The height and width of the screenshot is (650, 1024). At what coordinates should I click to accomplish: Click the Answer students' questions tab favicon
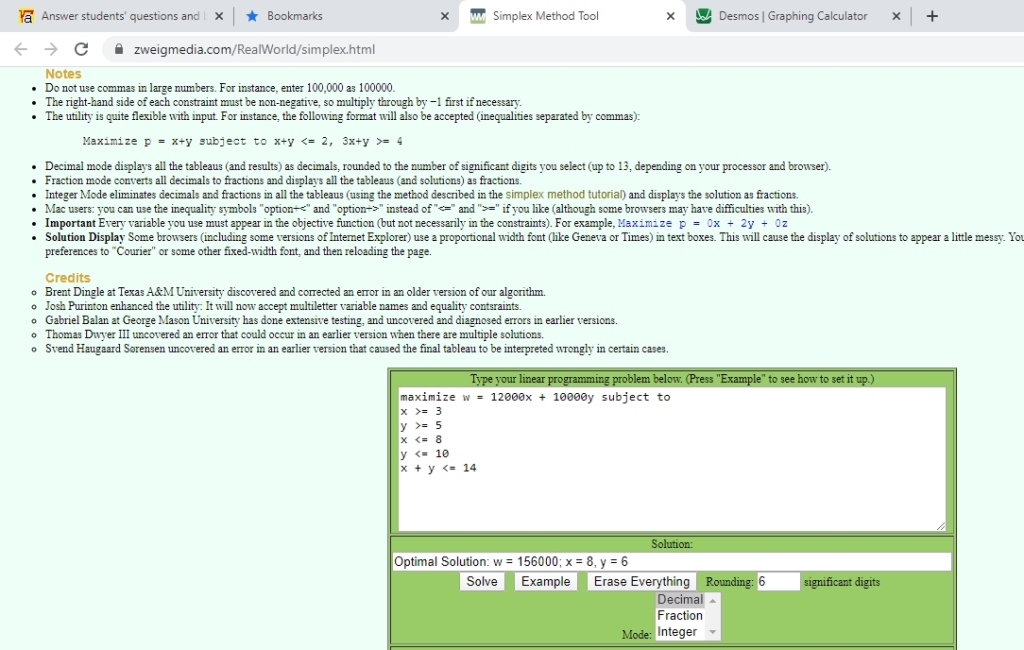(26, 16)
